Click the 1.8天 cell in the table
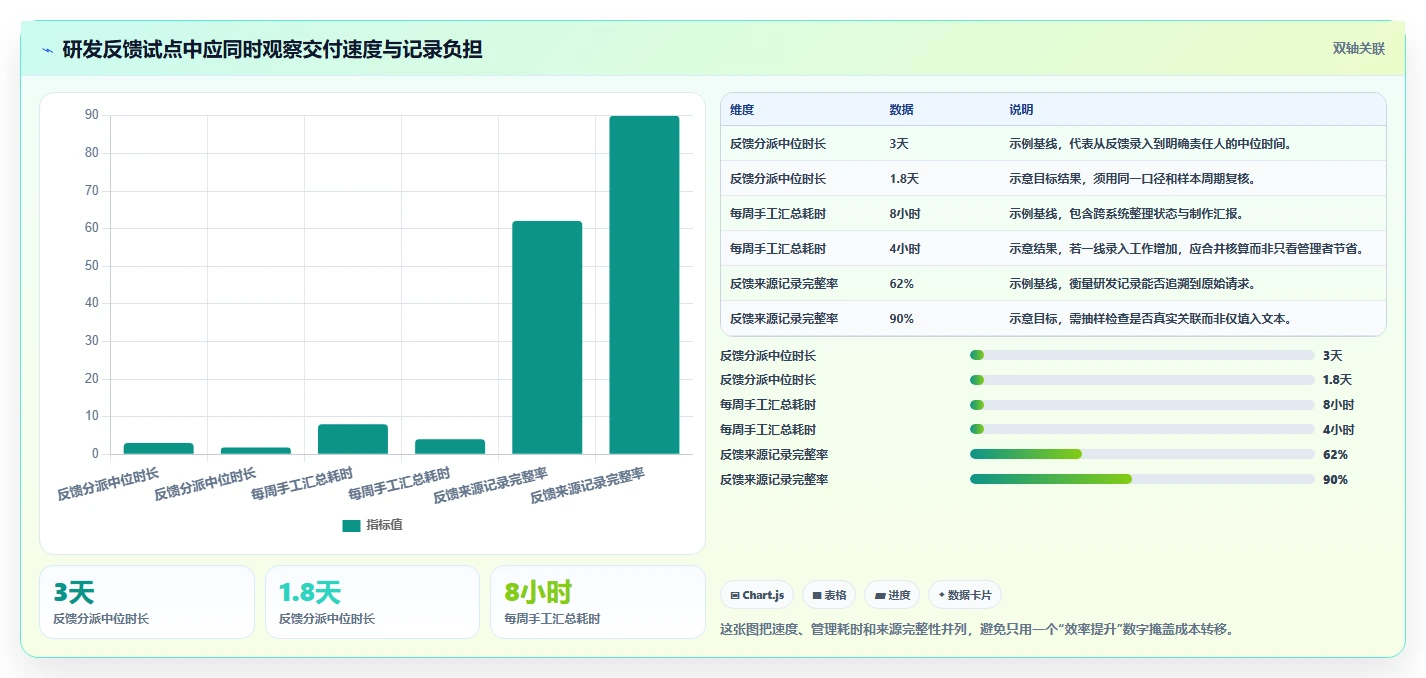The width and height of the screenshot is (1426, 678). pos(904,179)
